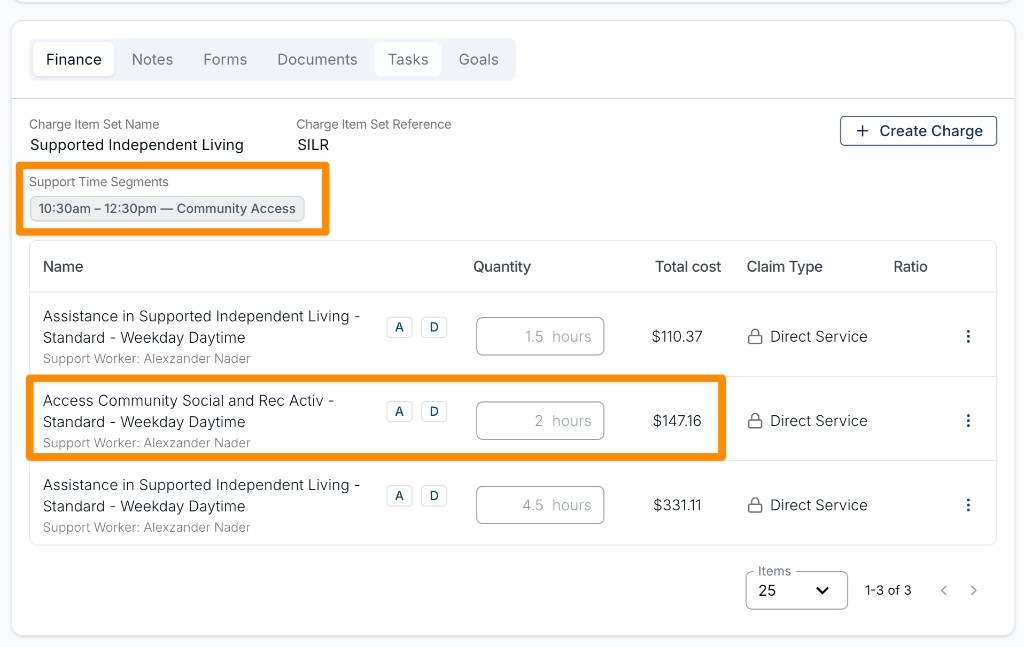The width and height of the screenshot is (1024, 647).
Task: Open the more options menu for 2 hours row
Action: [968, 420]
